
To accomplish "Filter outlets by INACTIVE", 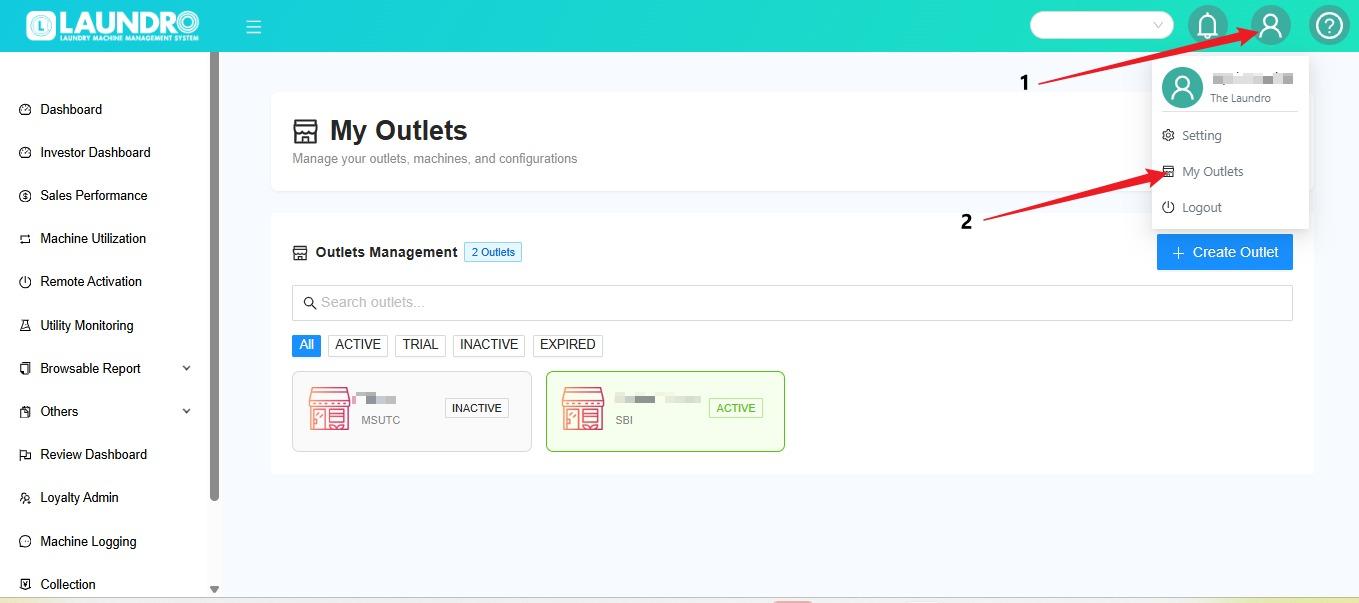I will pos(489,345).
